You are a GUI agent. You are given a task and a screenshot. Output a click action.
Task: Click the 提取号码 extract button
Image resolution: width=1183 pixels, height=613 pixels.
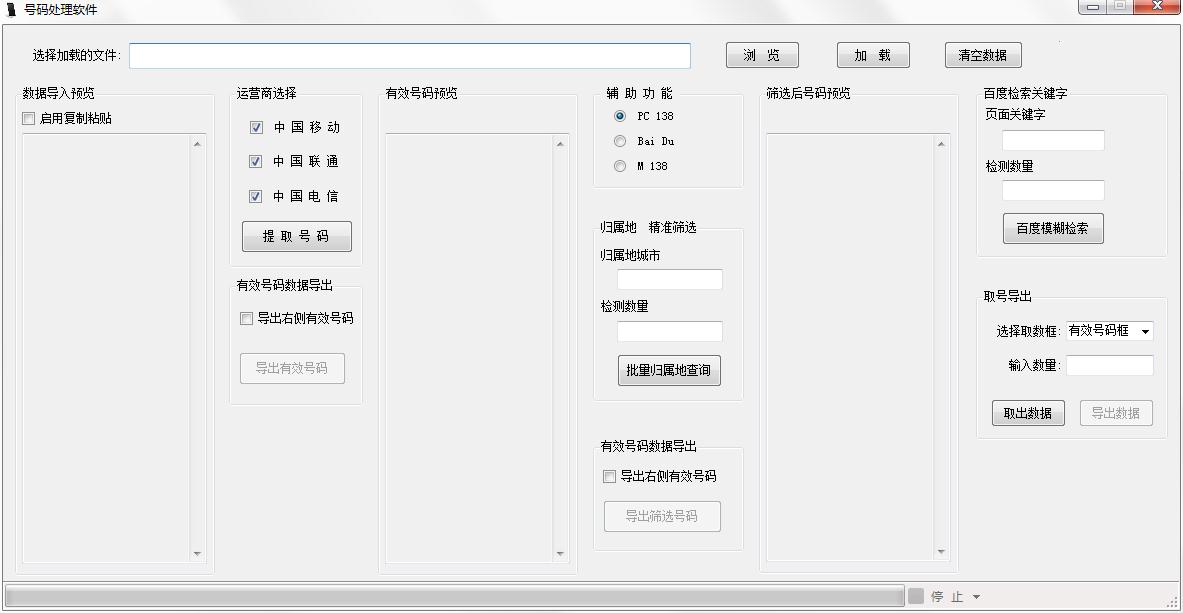pyautogui.click(x=296, y=237)
